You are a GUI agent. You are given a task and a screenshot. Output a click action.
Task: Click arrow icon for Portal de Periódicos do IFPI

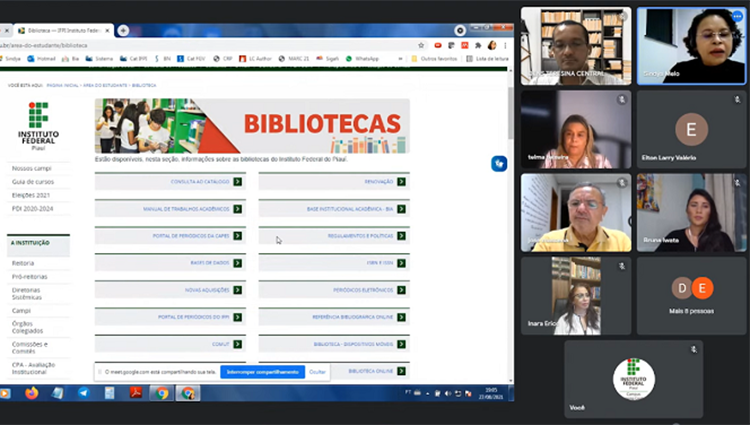coord(238,317)
